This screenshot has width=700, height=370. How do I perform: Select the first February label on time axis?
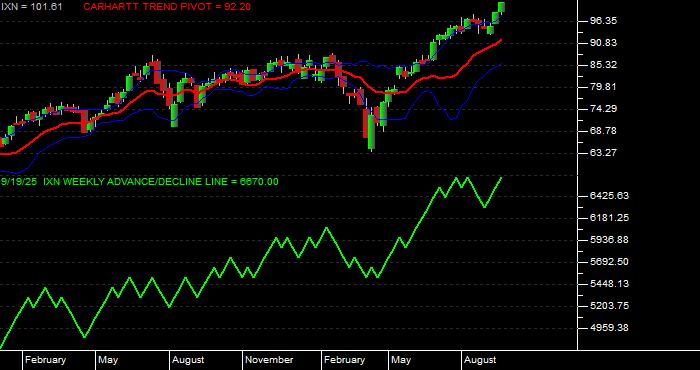pos(46,360)
